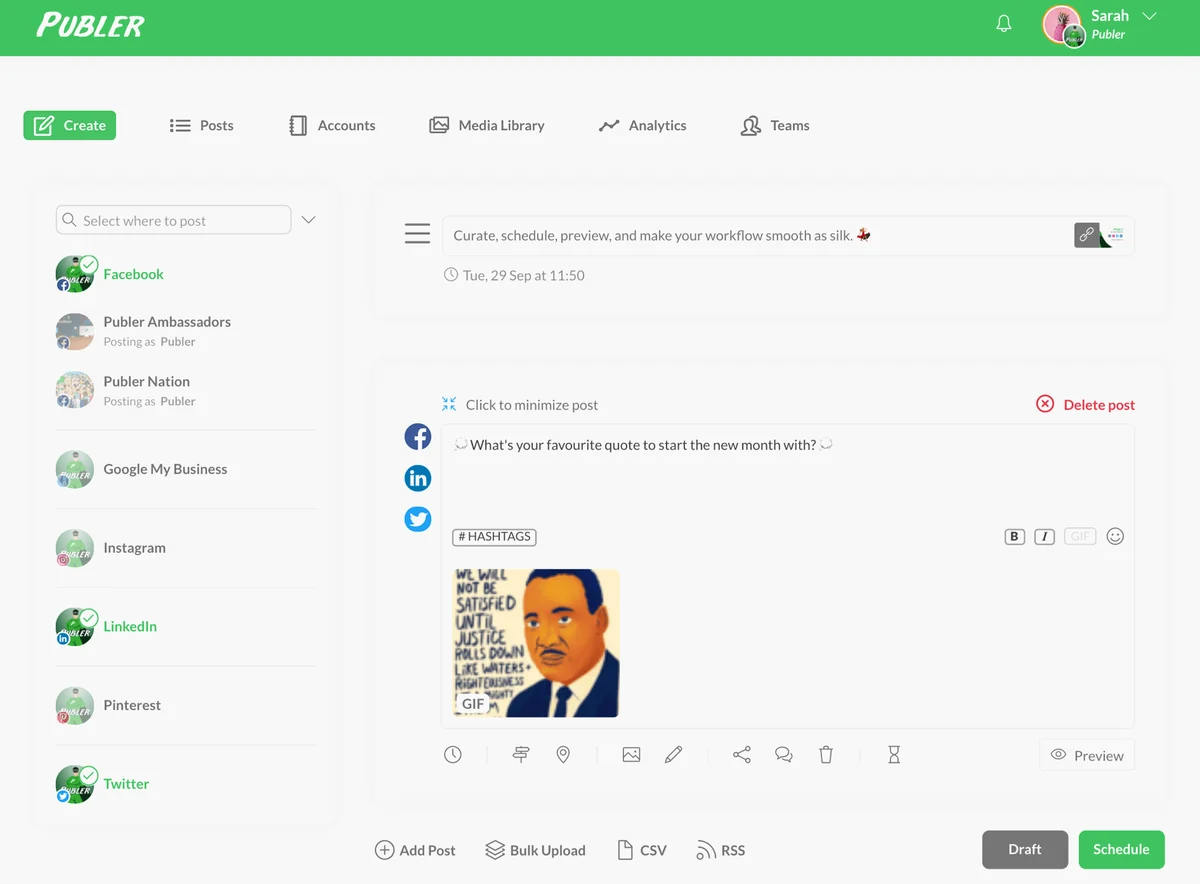Open the link attachment icon beside the title
This screenshot has width=1200, height=884.
[1087, 234]
